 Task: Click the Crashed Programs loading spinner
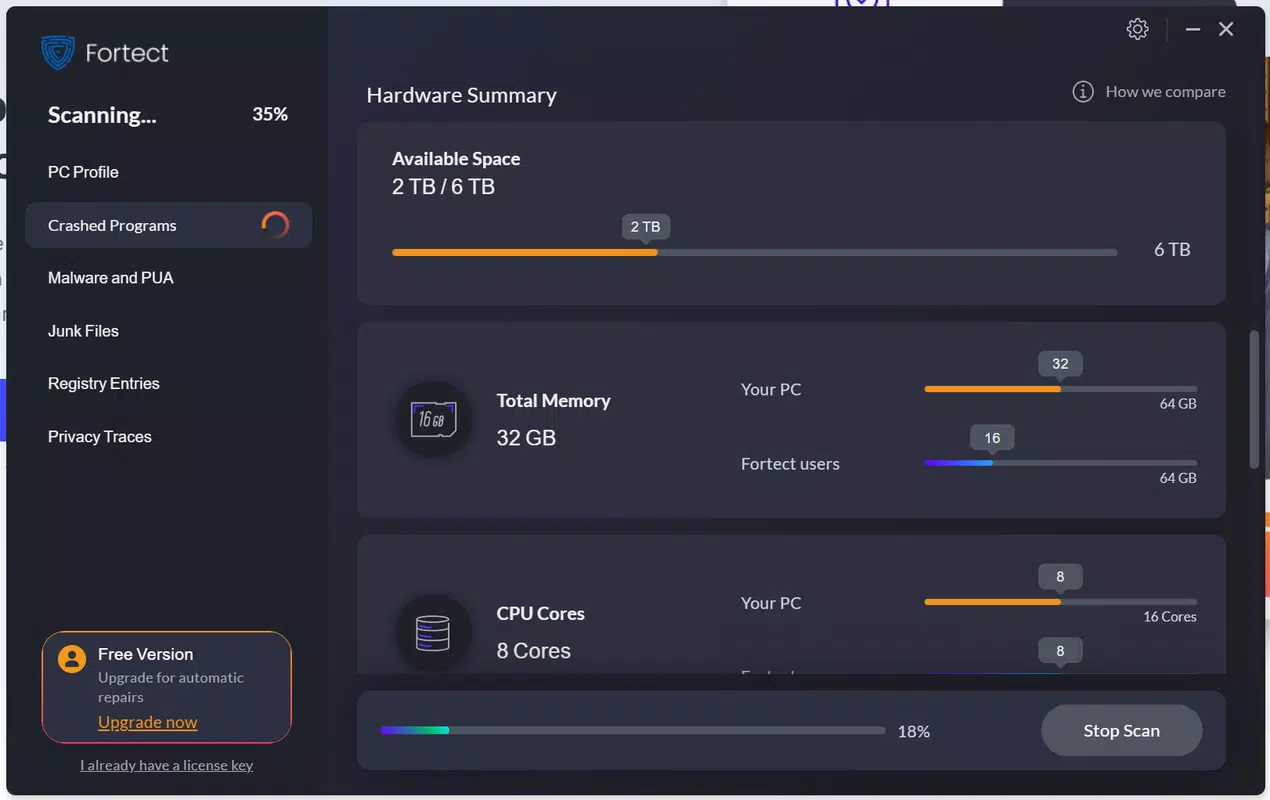[275, 225]
